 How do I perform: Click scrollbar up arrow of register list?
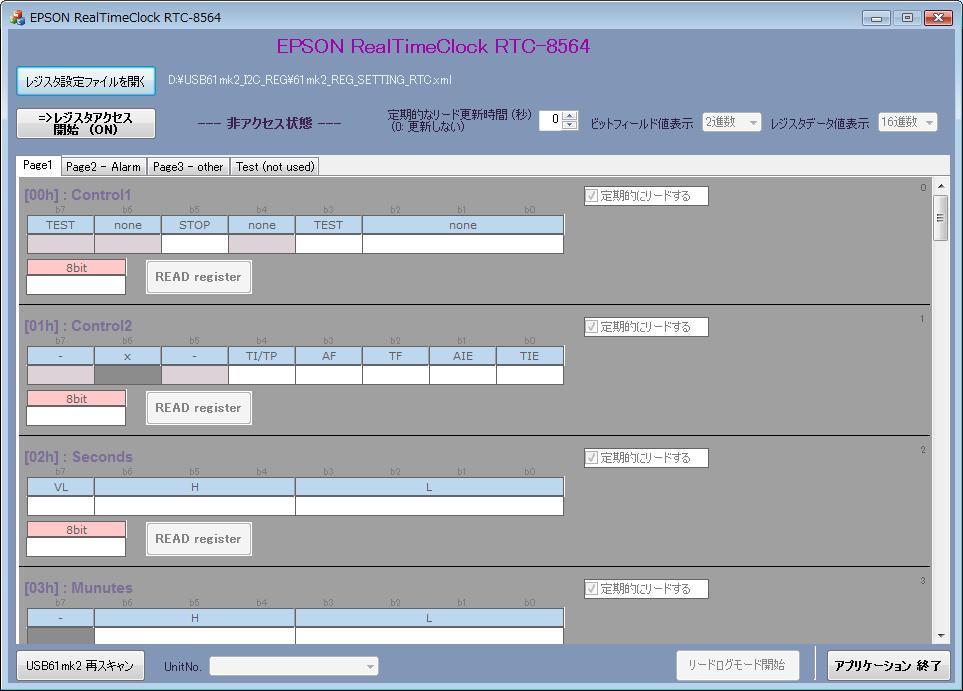click(941, 185)
